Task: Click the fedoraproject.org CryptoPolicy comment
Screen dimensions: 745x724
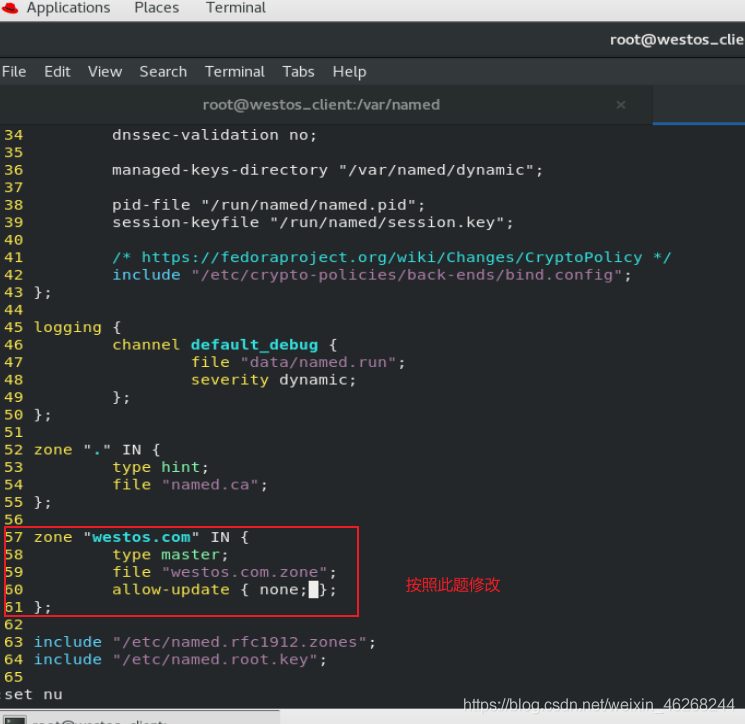Action: (392, 257)
